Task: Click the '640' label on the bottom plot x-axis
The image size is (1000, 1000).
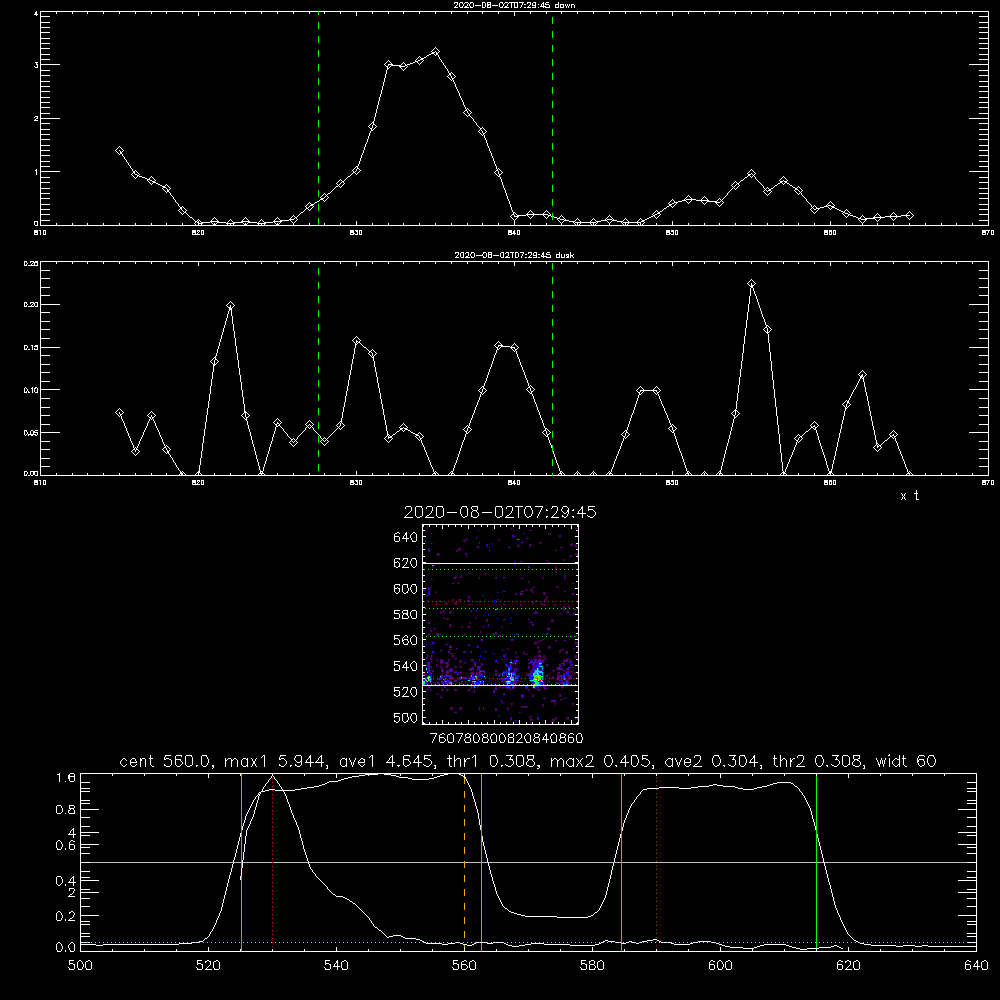Action: pyautogui.click(x=976, y=966)
